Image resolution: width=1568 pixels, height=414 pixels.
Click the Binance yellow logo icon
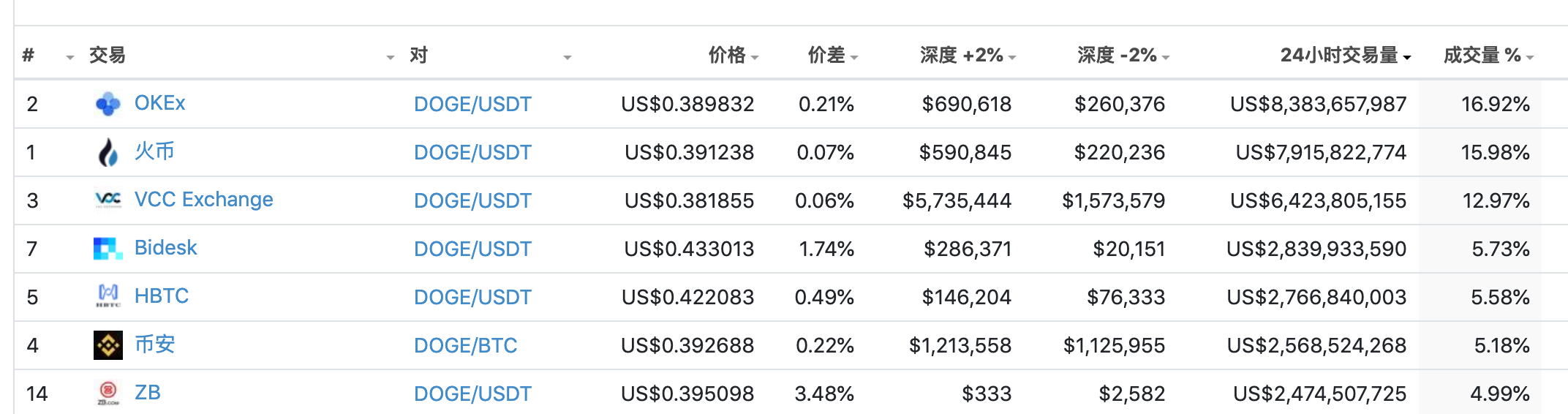pyautogui.click(x=108, y=345)
